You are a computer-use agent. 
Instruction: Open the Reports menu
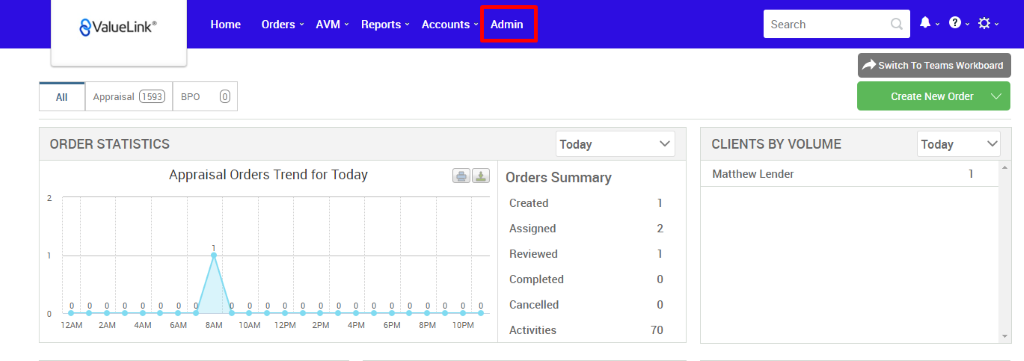(385, 24)
